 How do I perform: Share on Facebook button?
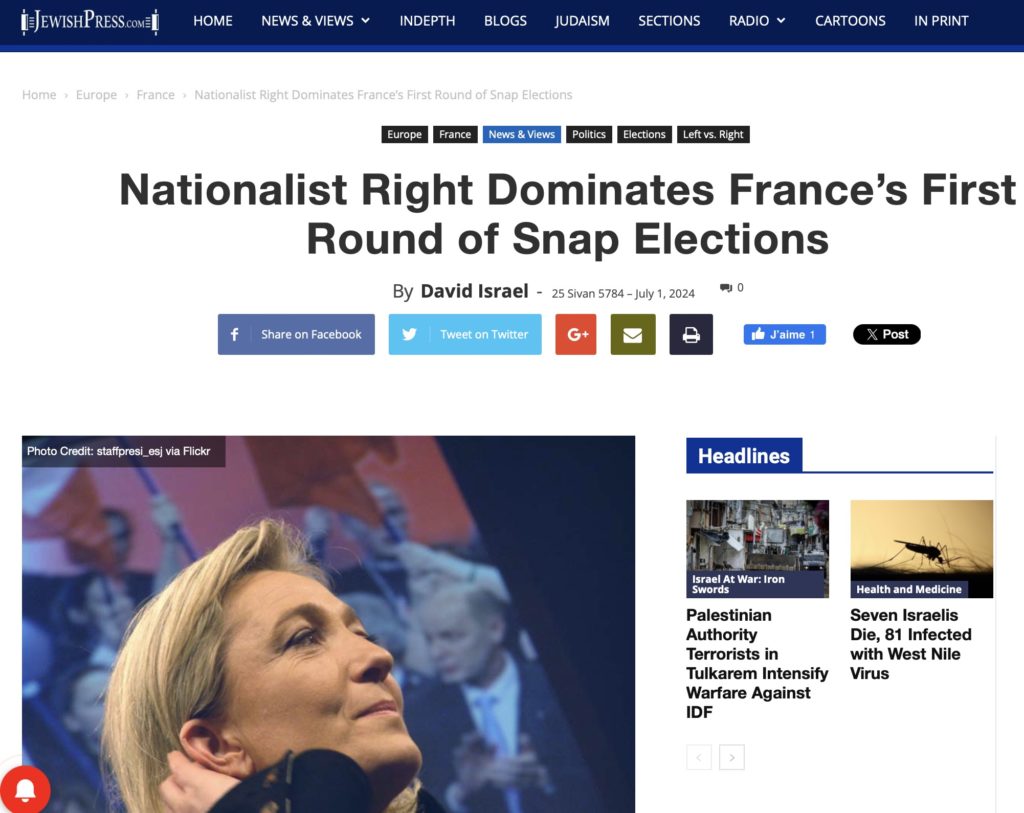pos(296,335)
